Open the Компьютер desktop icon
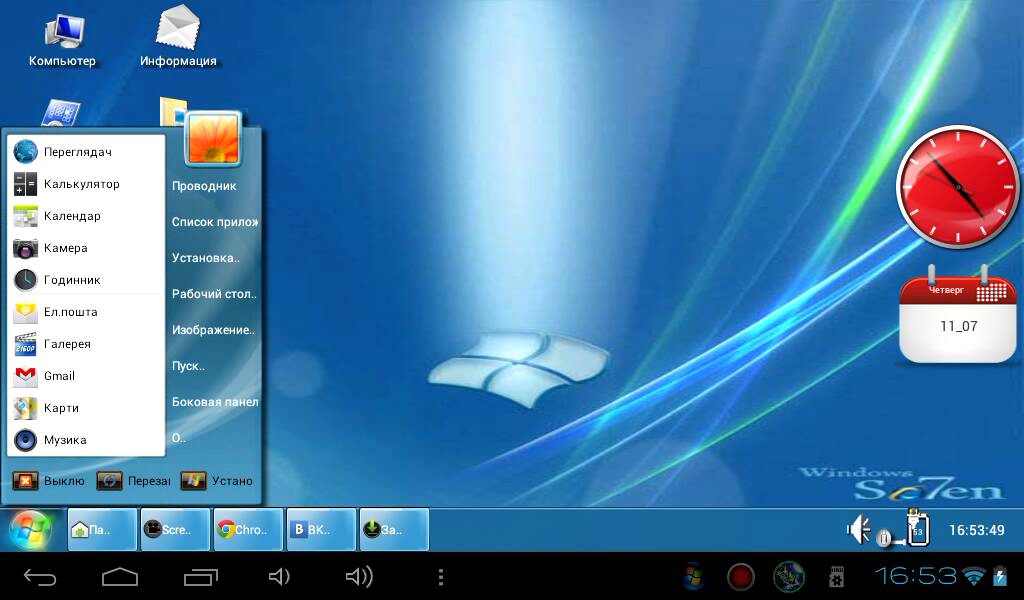 63,40
